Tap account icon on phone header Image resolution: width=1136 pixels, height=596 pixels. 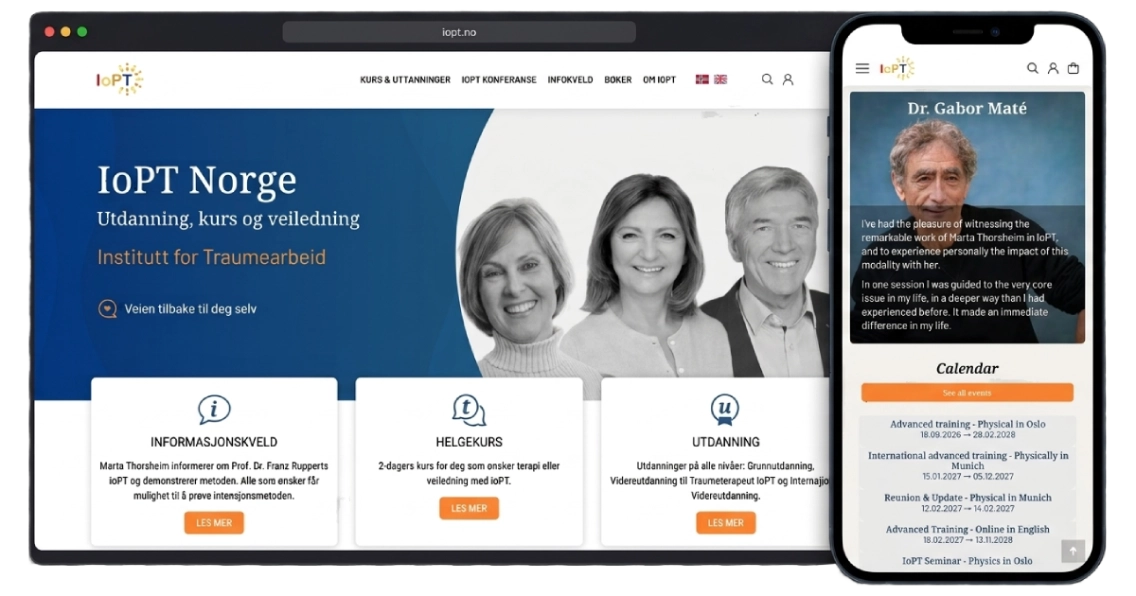pyautogui.click(x=1053, y=68)
